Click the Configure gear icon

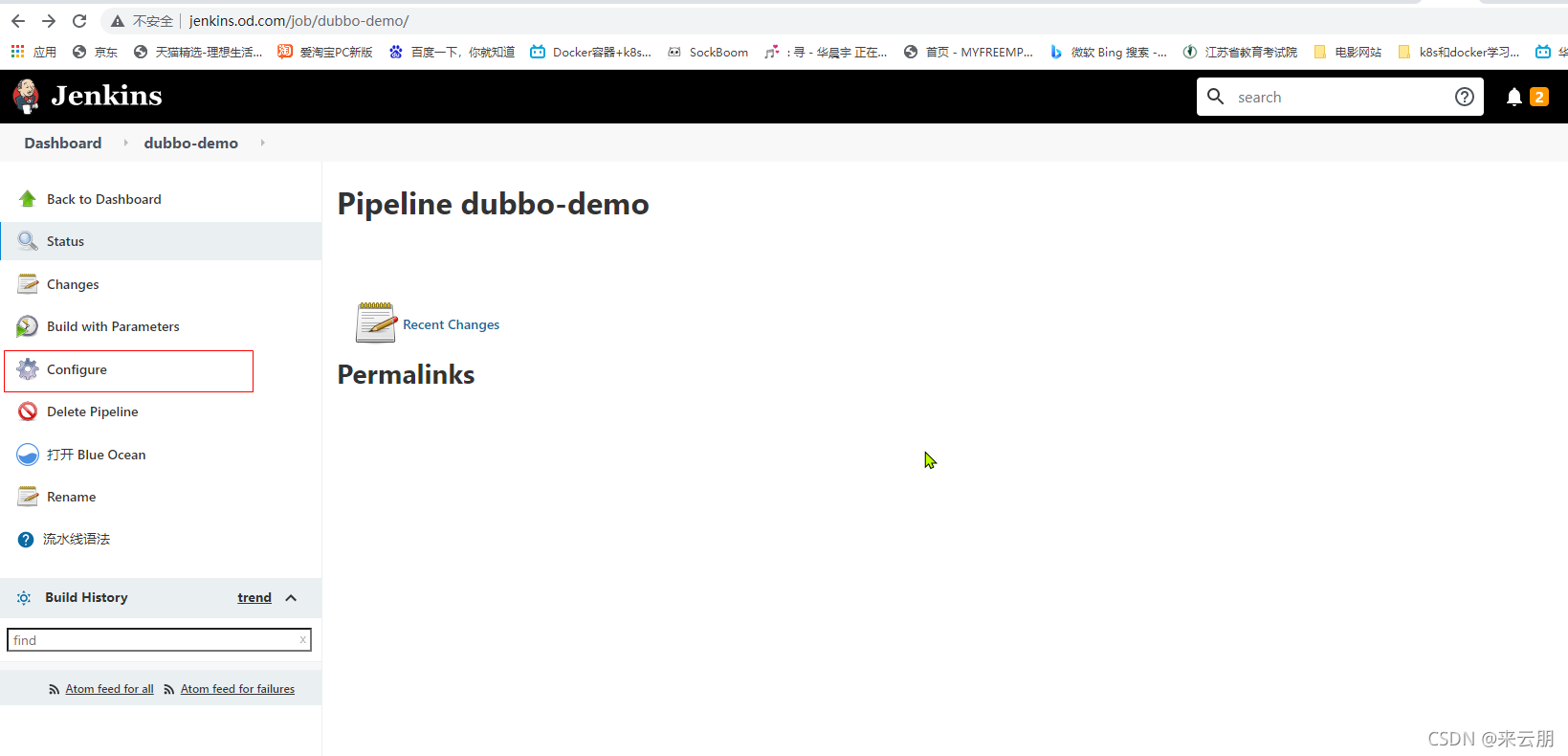pyautogui.click(x=28, y=369)
